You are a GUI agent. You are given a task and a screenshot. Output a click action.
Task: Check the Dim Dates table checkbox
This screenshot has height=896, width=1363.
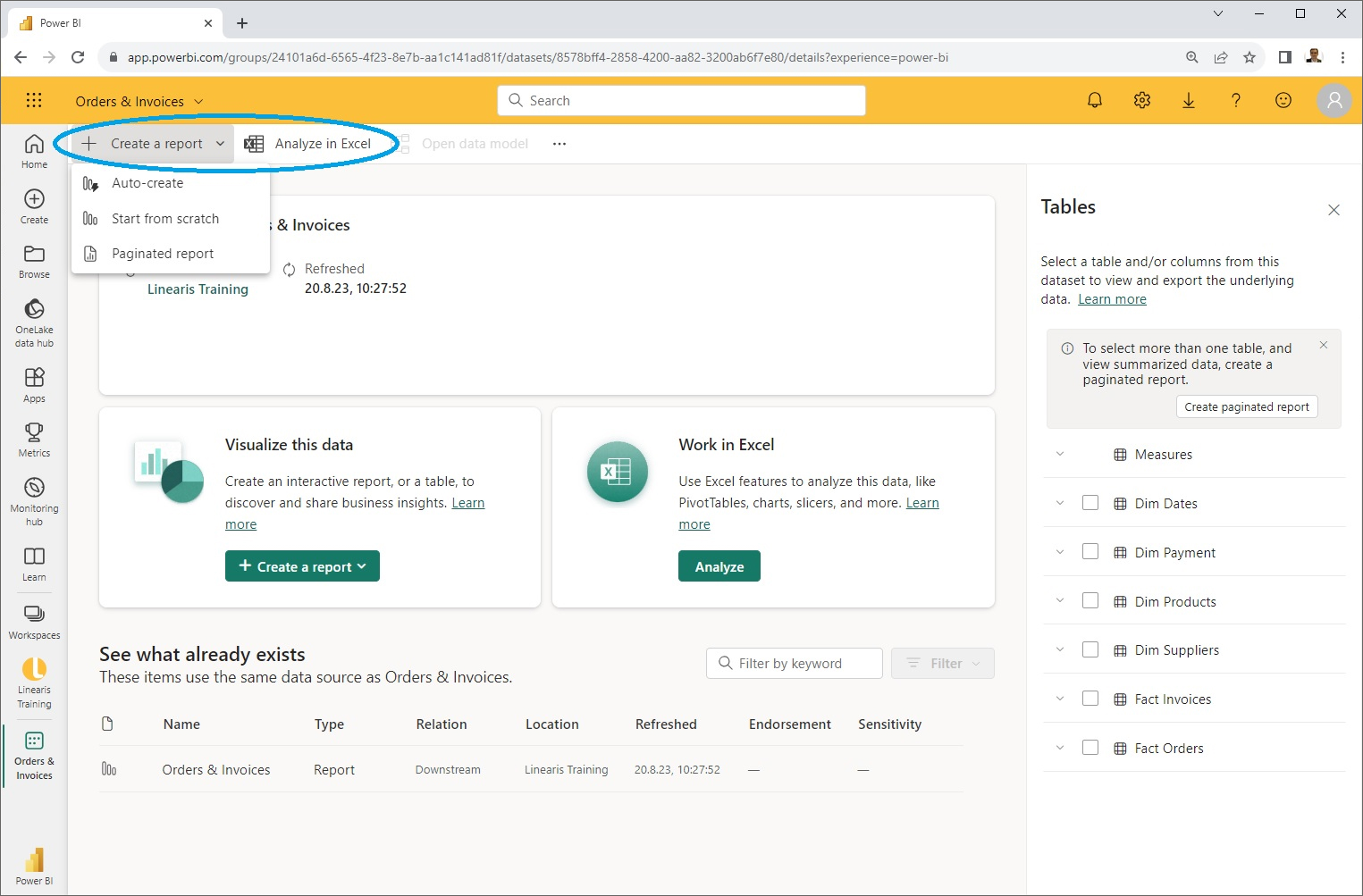1090,502
